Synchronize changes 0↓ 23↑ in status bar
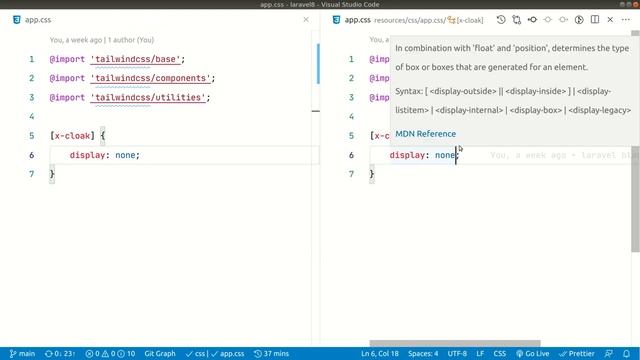This screenshot has width=640, height=360. click(60, 353)
